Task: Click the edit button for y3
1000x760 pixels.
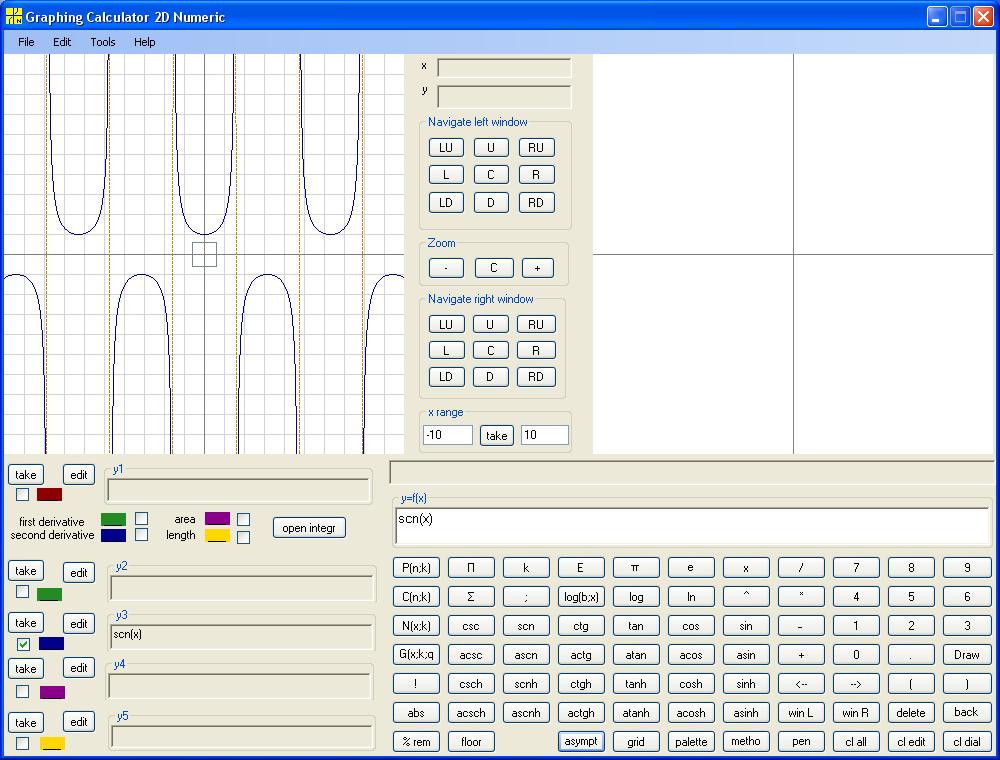Action: click(79, 624)
